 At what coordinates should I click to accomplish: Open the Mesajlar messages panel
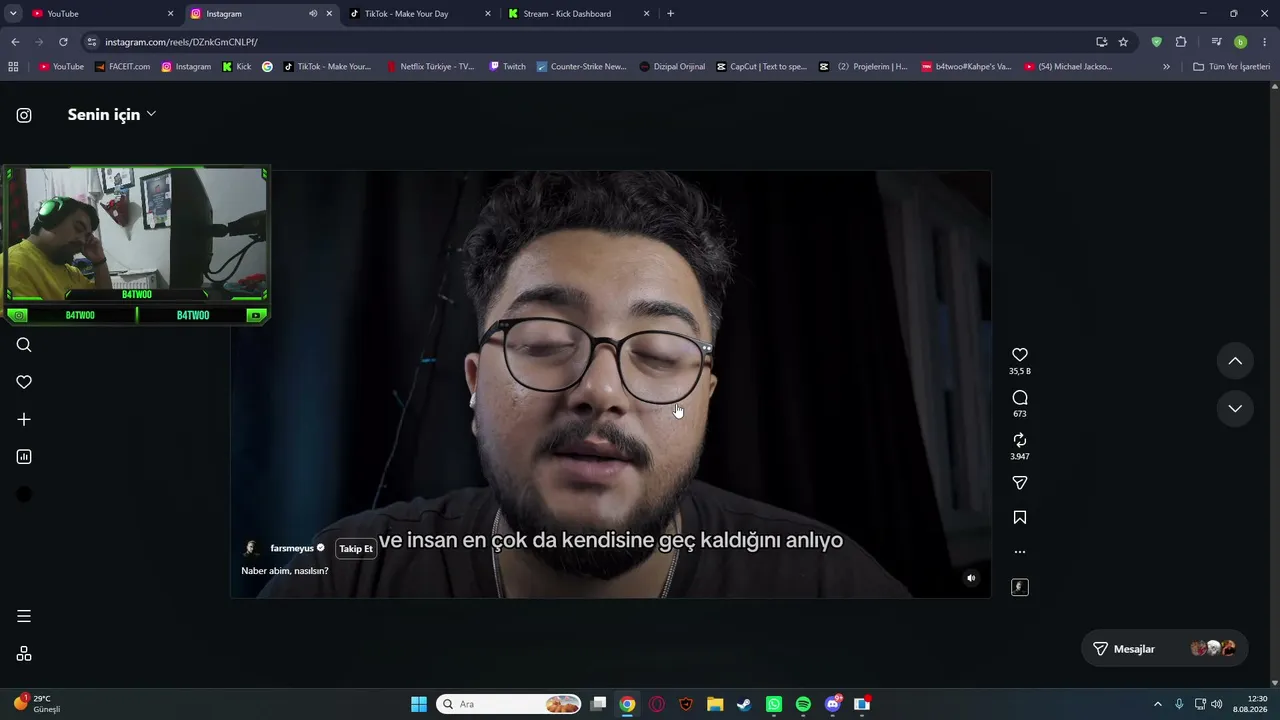(1165, 649)
